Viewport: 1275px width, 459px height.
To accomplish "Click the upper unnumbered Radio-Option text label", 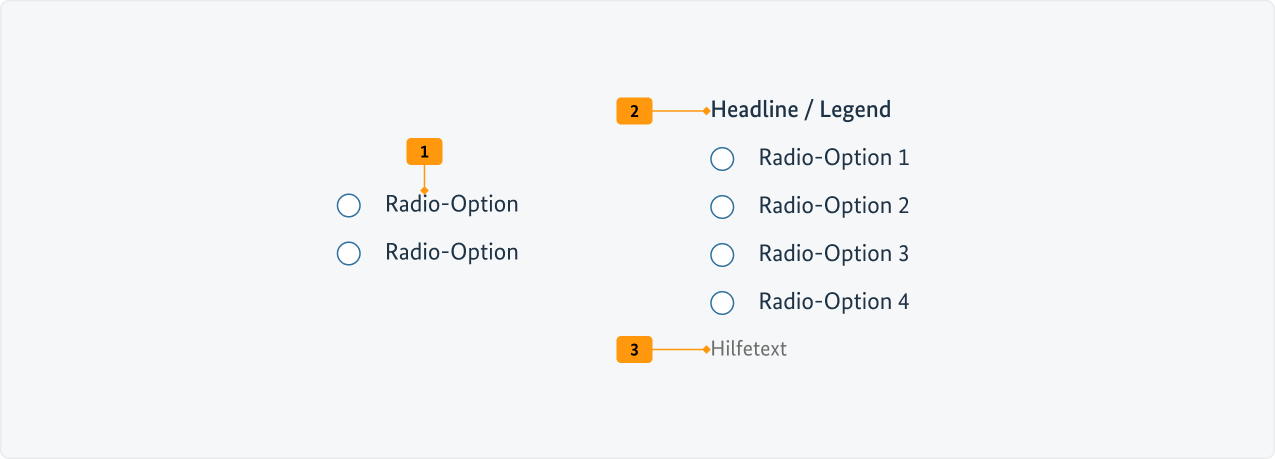I will click(x=451, y=205).
